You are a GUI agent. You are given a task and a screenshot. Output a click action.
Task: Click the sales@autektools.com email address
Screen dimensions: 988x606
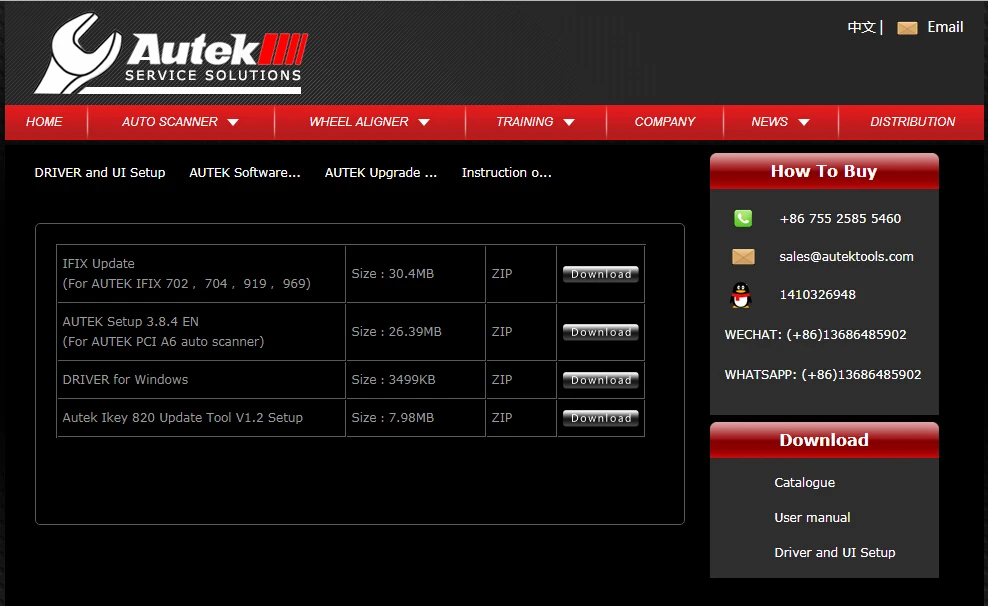coord(846,256)
